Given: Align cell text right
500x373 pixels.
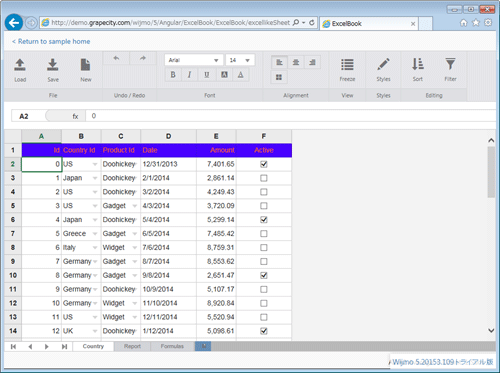Looking at the screenshot, I should coord(312,62).
